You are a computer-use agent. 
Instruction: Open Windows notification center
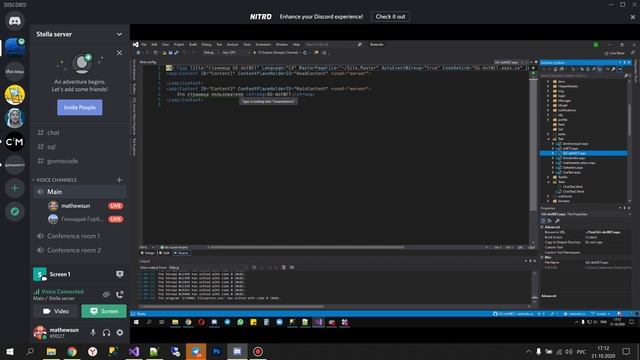(x=627, y=351)
